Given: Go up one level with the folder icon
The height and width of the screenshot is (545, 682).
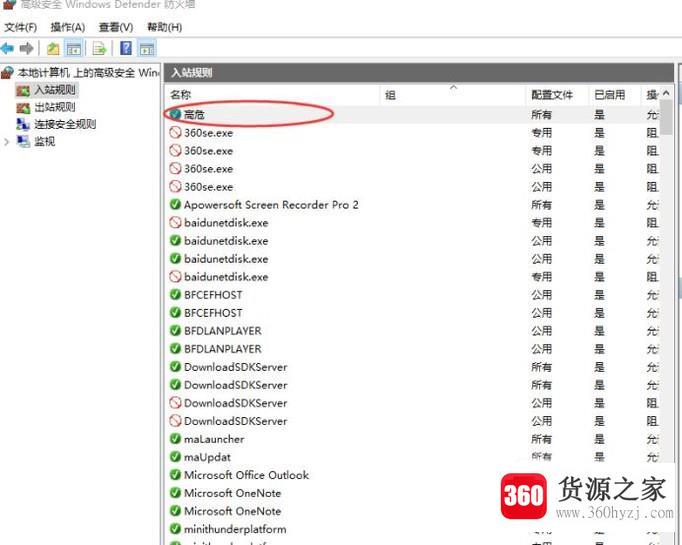Looking at the screenshot, I should coord(53,48).
